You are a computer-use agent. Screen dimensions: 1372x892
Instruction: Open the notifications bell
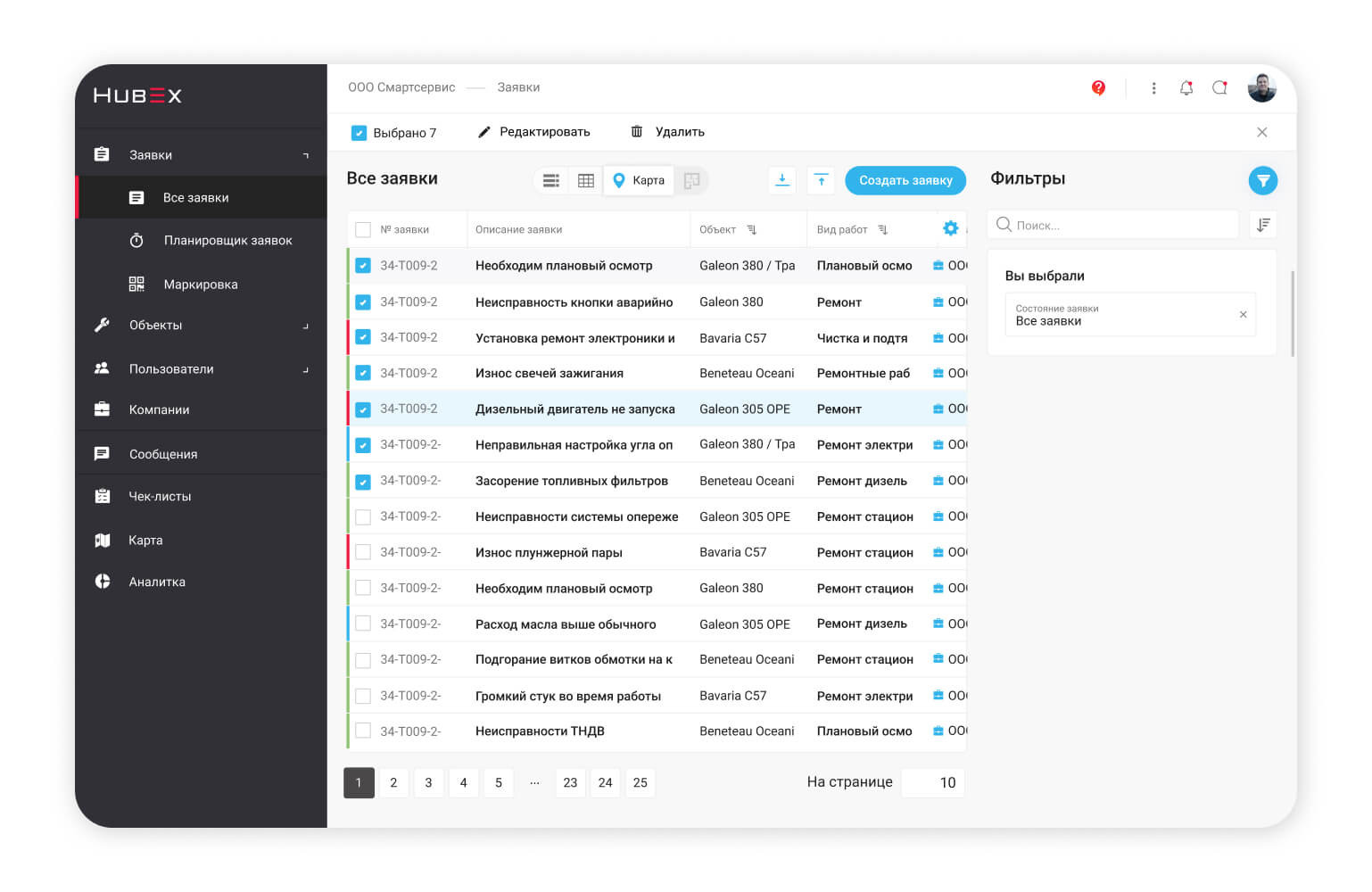1186,87
